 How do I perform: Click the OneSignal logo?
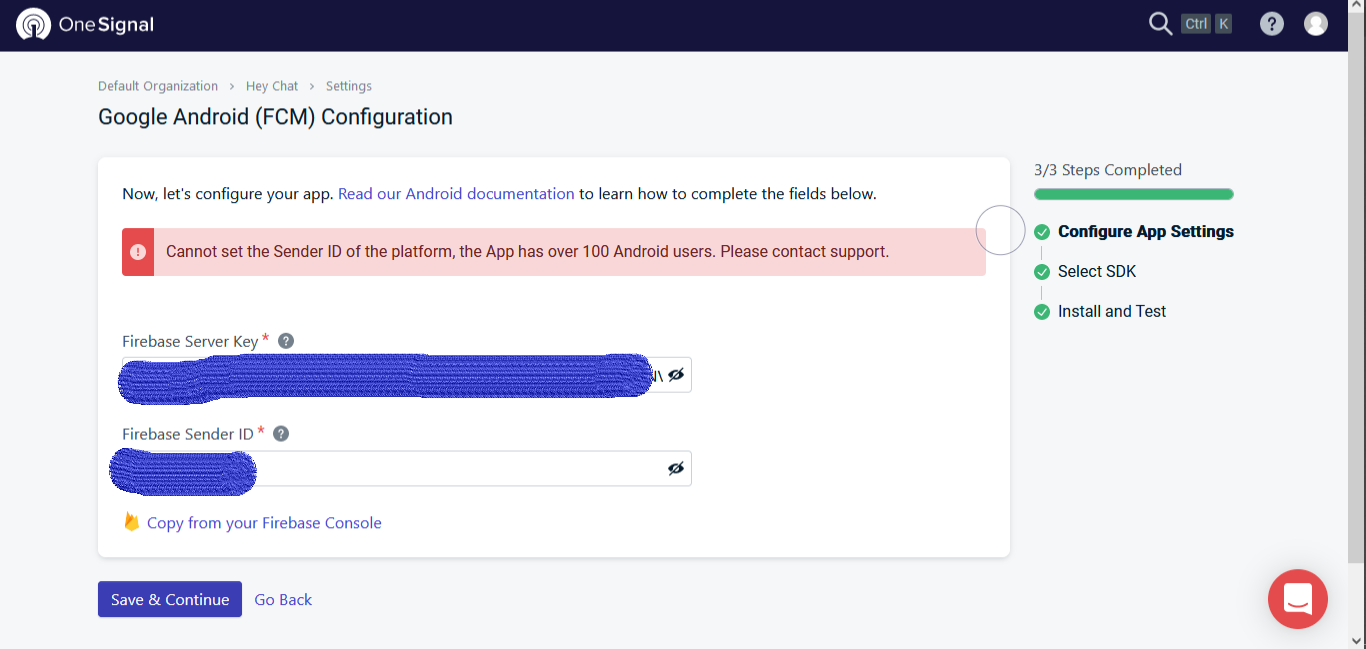(x=86, y=24)
